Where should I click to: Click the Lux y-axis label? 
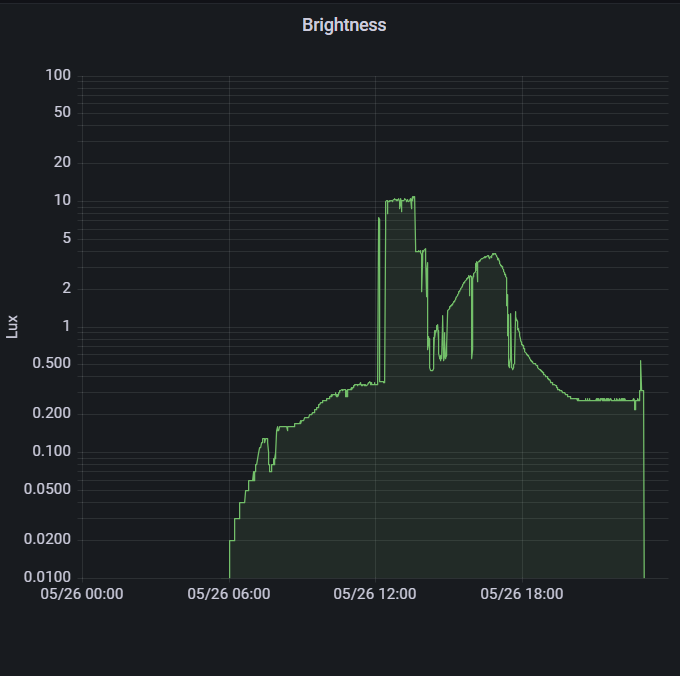coord(13,326)
